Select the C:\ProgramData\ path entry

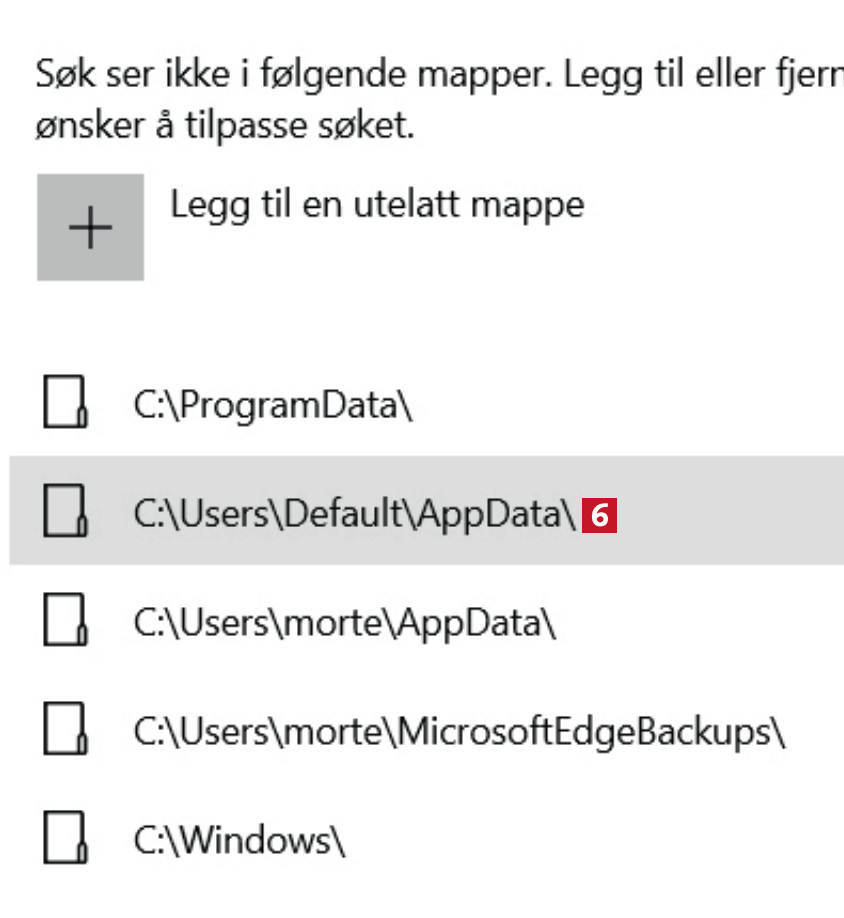coord(273,405)
